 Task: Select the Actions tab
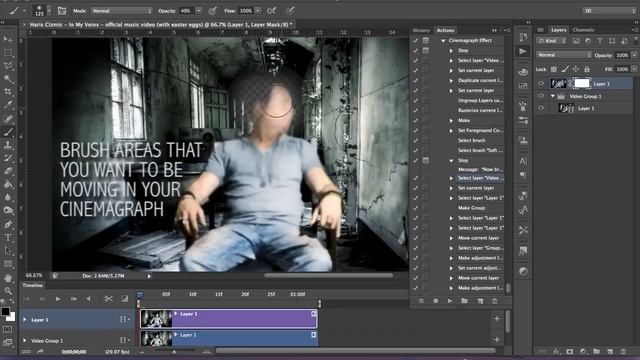445,30
